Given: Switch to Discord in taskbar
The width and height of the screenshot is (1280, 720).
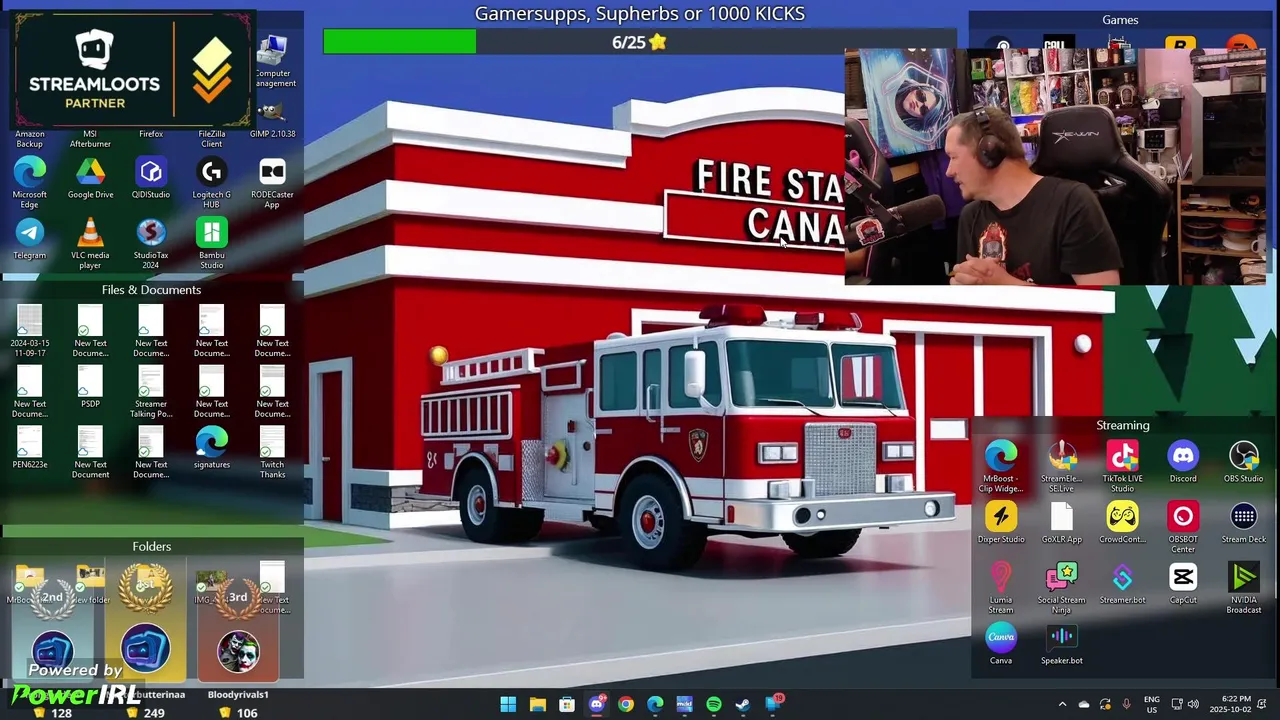Looking at the screenshot, I should coord(597,704).
